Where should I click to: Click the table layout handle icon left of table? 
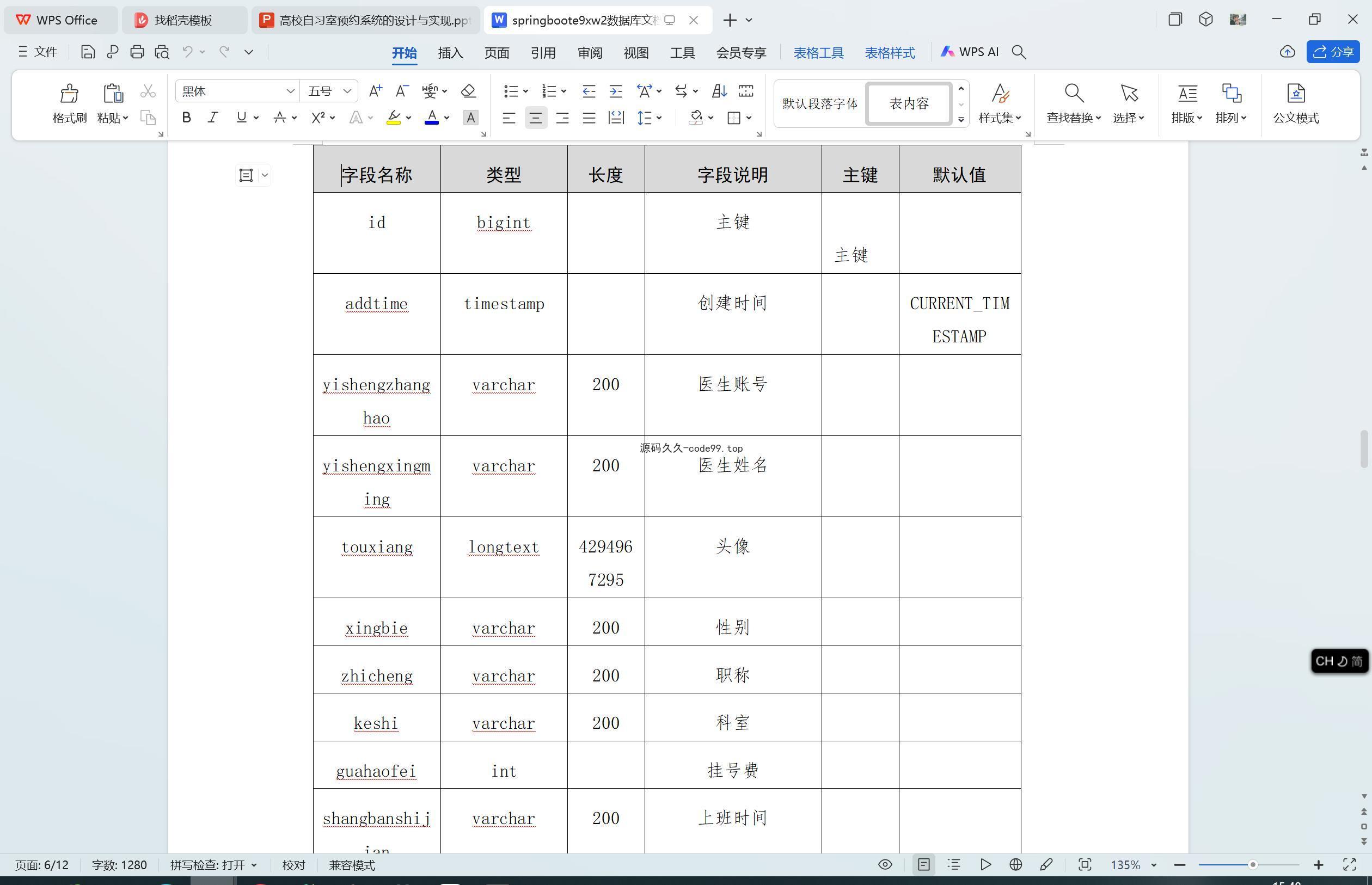click(x=246, y=175)
